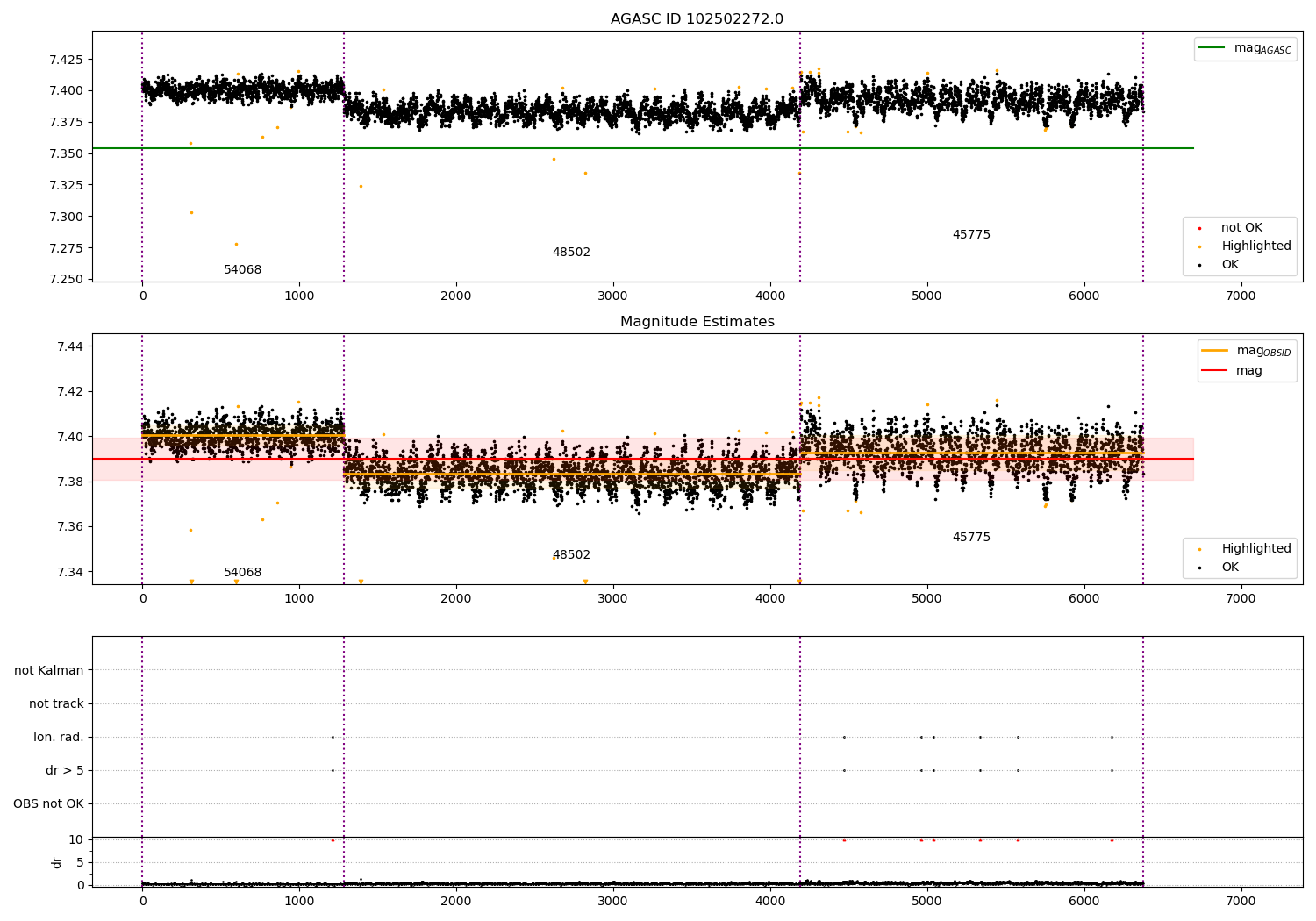Click the 3000 x-axis tick in the top plot
Image resolution: width=1316 pixels, height=921 pixels.
point(613,296)
